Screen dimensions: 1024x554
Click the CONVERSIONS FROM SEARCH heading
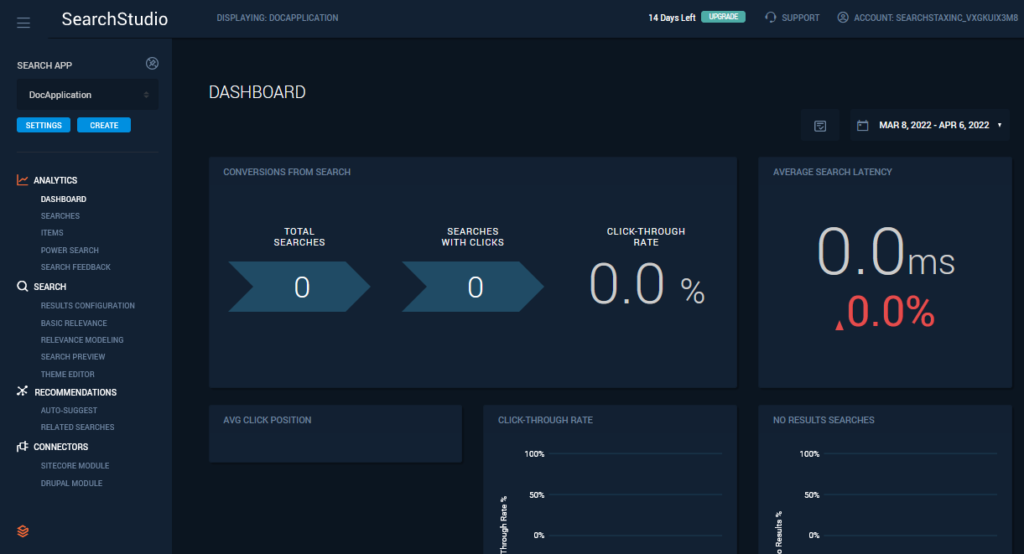tap(287, 172)
